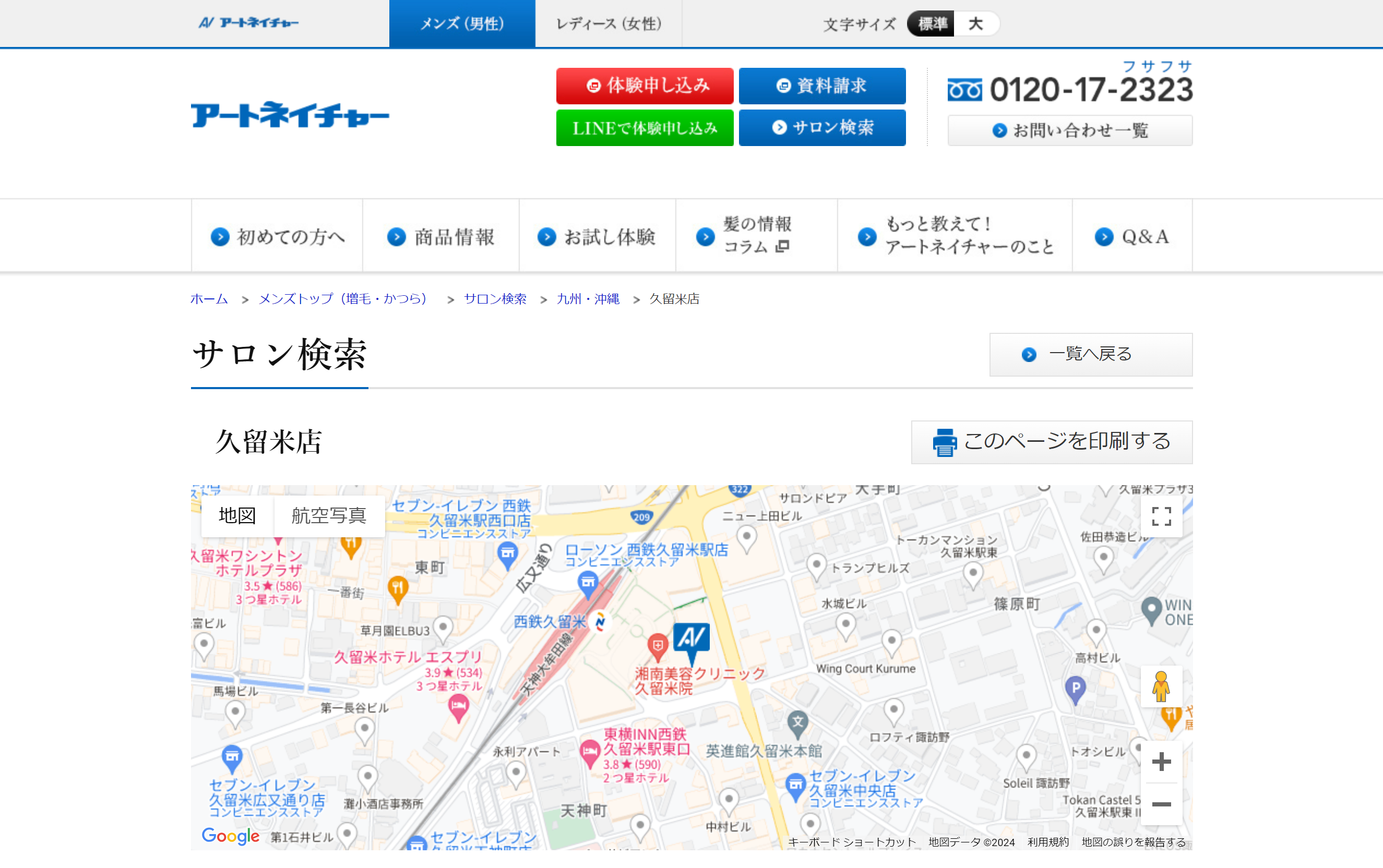Click the Art Nature small logo in top bar
Screen dimensions: 1383x868
(248, 23)
